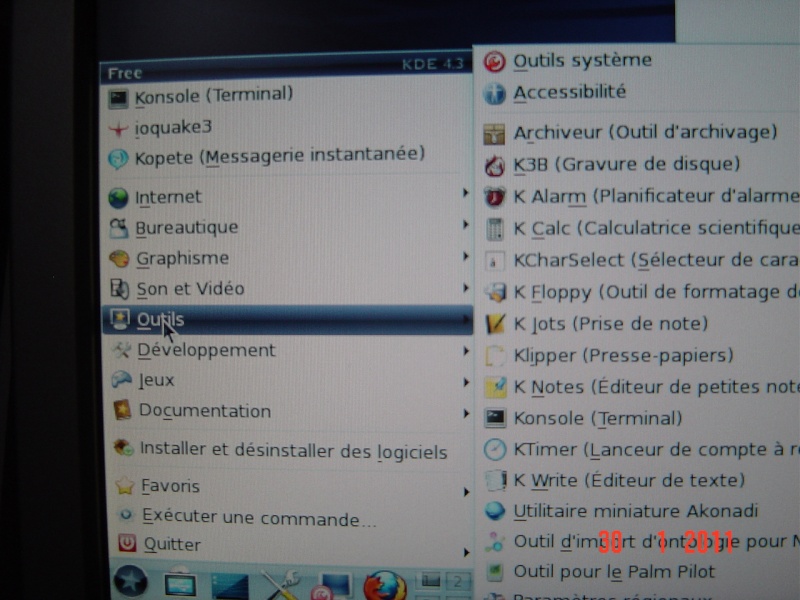Image resolution: width=800 pixels, height=600 pixels.
Task: Click the Utilitaire miniature Akonadi icon
Action: pyautogui.click(x=495, y=511)
